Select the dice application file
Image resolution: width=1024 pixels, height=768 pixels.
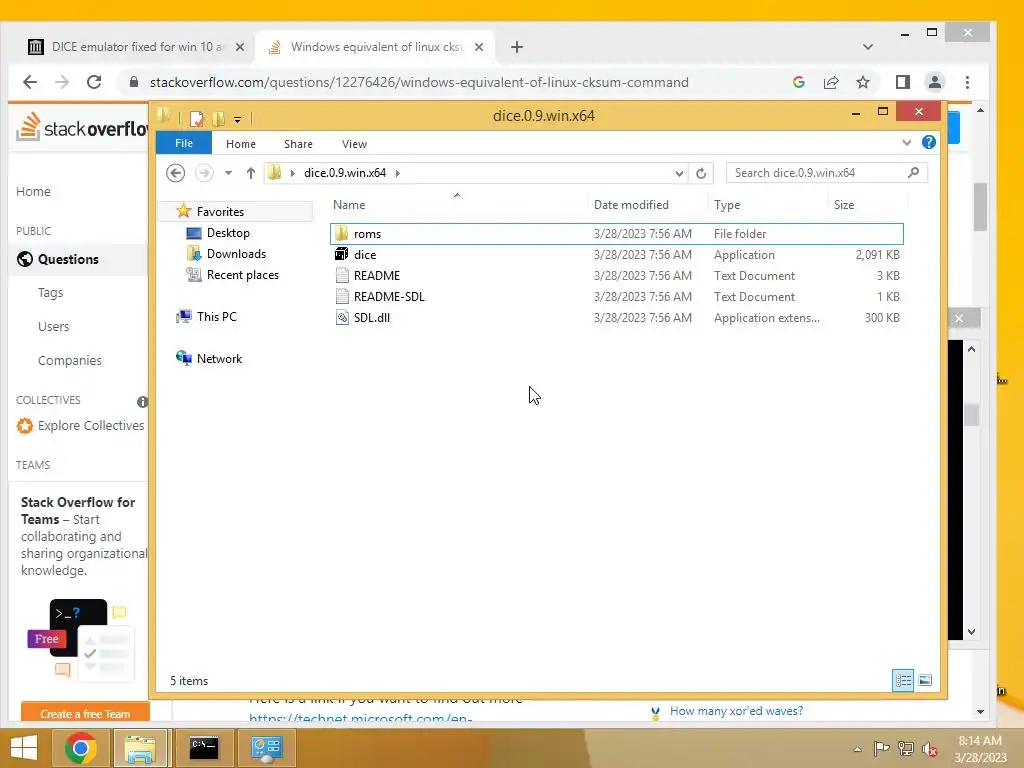[616, 255]
